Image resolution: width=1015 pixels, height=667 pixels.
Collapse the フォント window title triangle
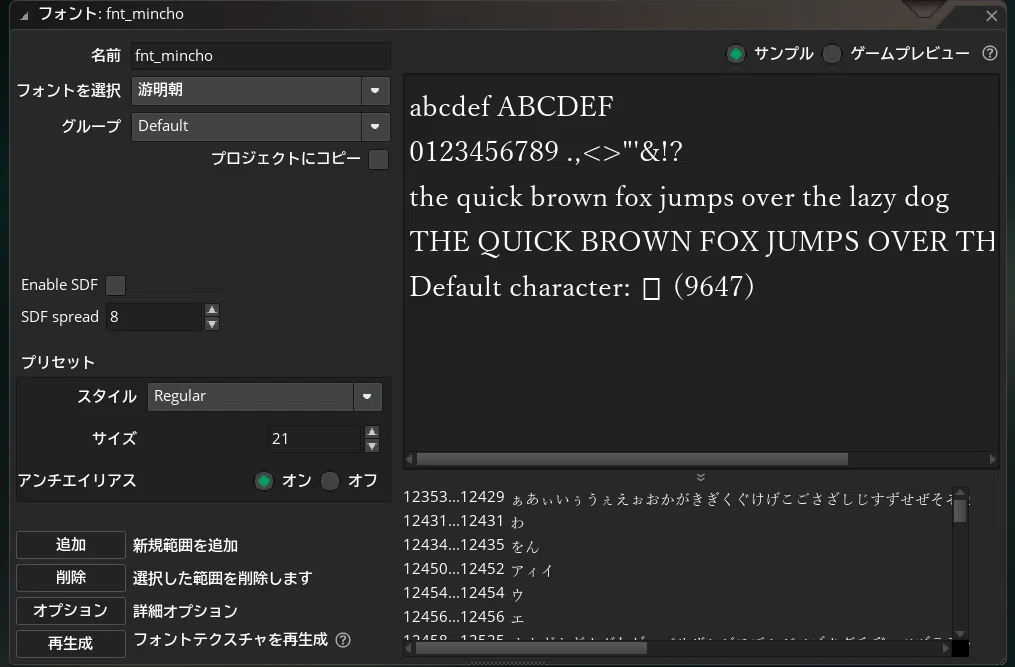pos(24,16)
